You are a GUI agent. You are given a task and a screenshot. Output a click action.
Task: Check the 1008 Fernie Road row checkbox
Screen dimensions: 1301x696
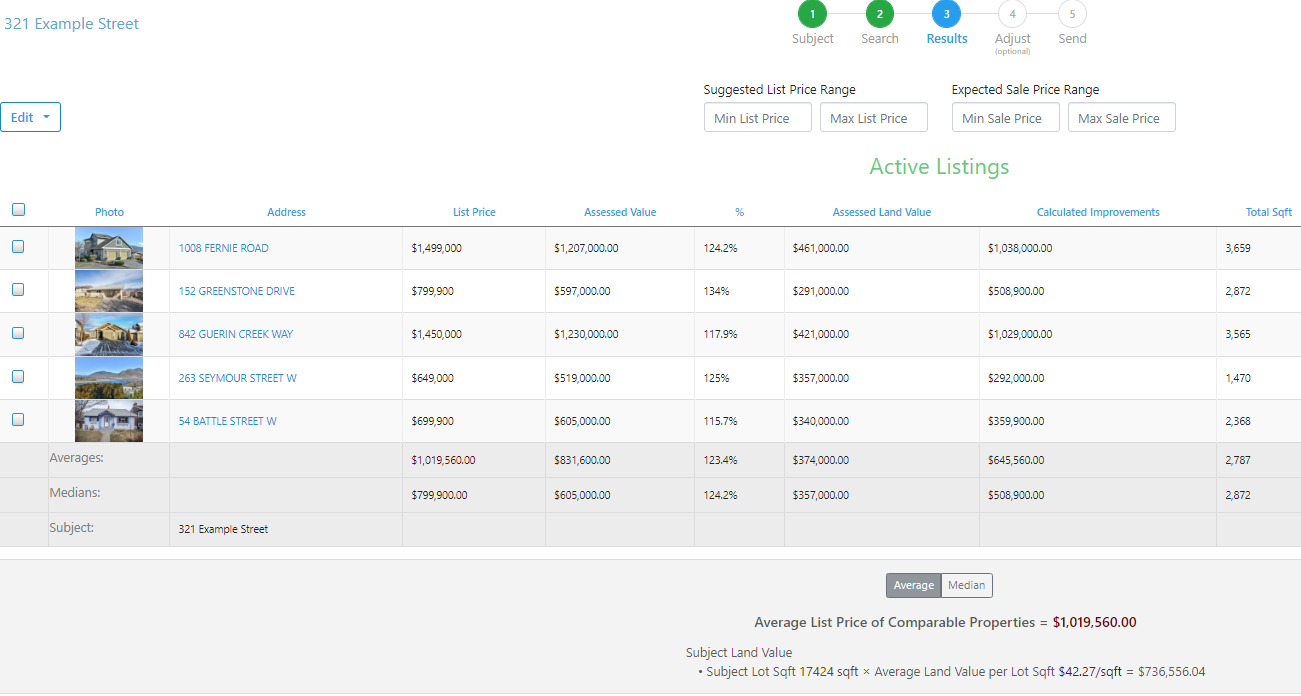coord(18,247)
